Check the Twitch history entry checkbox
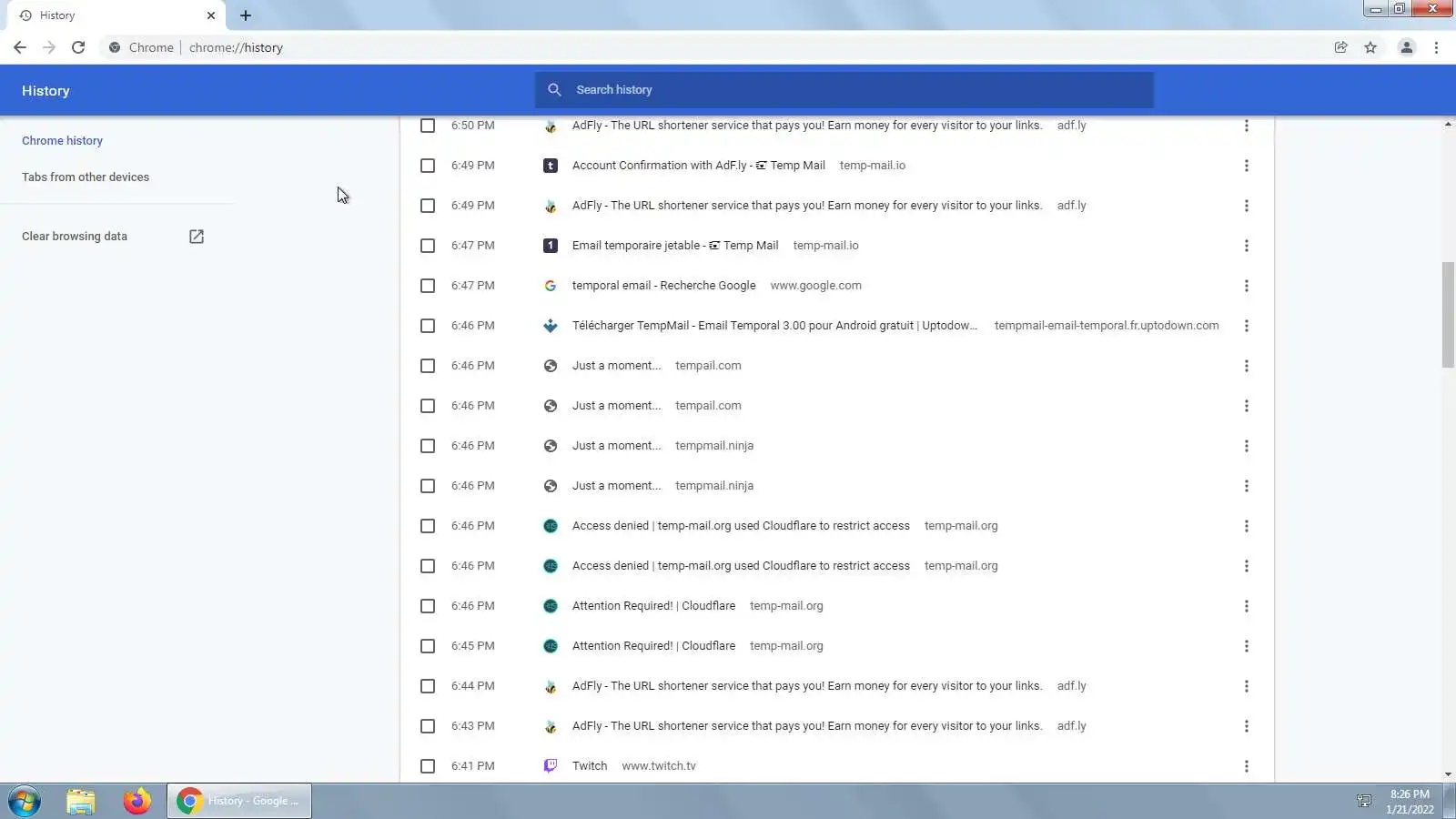Viewport: 1456px width, 819px height. [x=428, y=766]
